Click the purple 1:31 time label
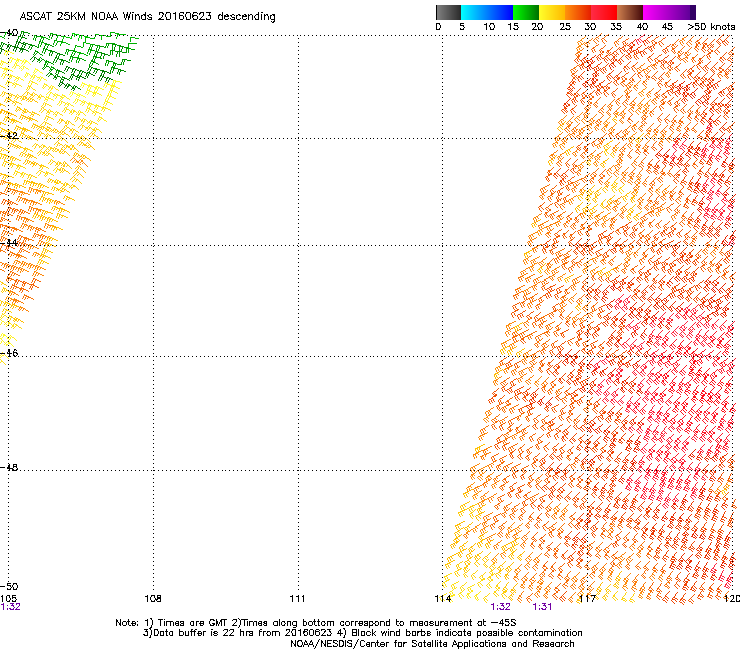 click(542, 607)
